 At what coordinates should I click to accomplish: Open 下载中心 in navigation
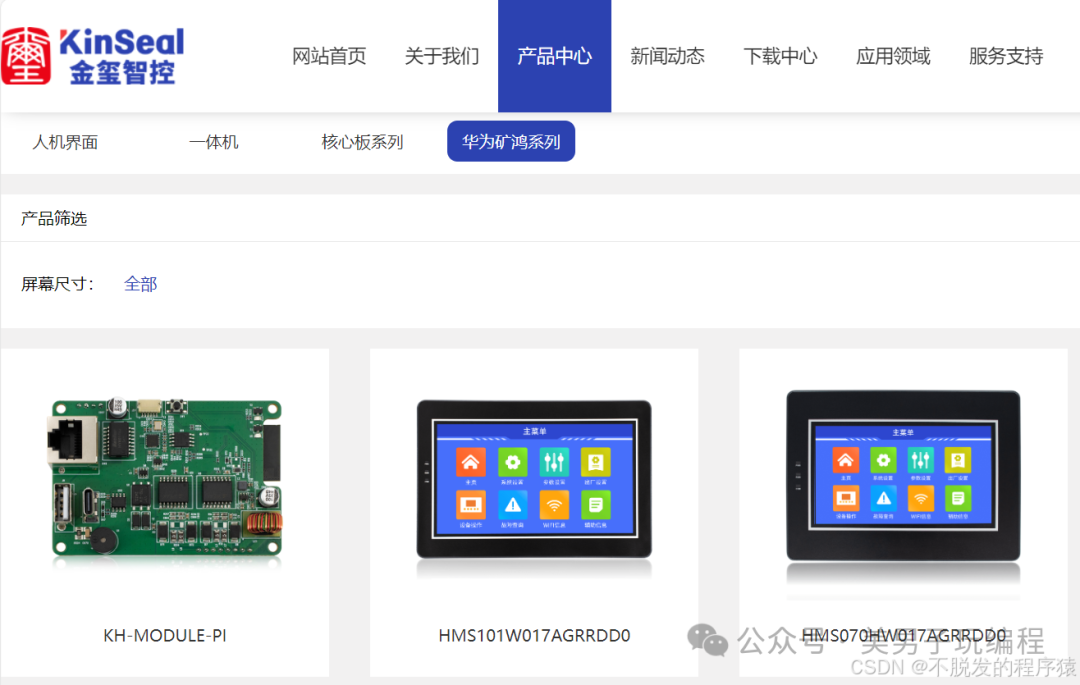click(780, 56)
